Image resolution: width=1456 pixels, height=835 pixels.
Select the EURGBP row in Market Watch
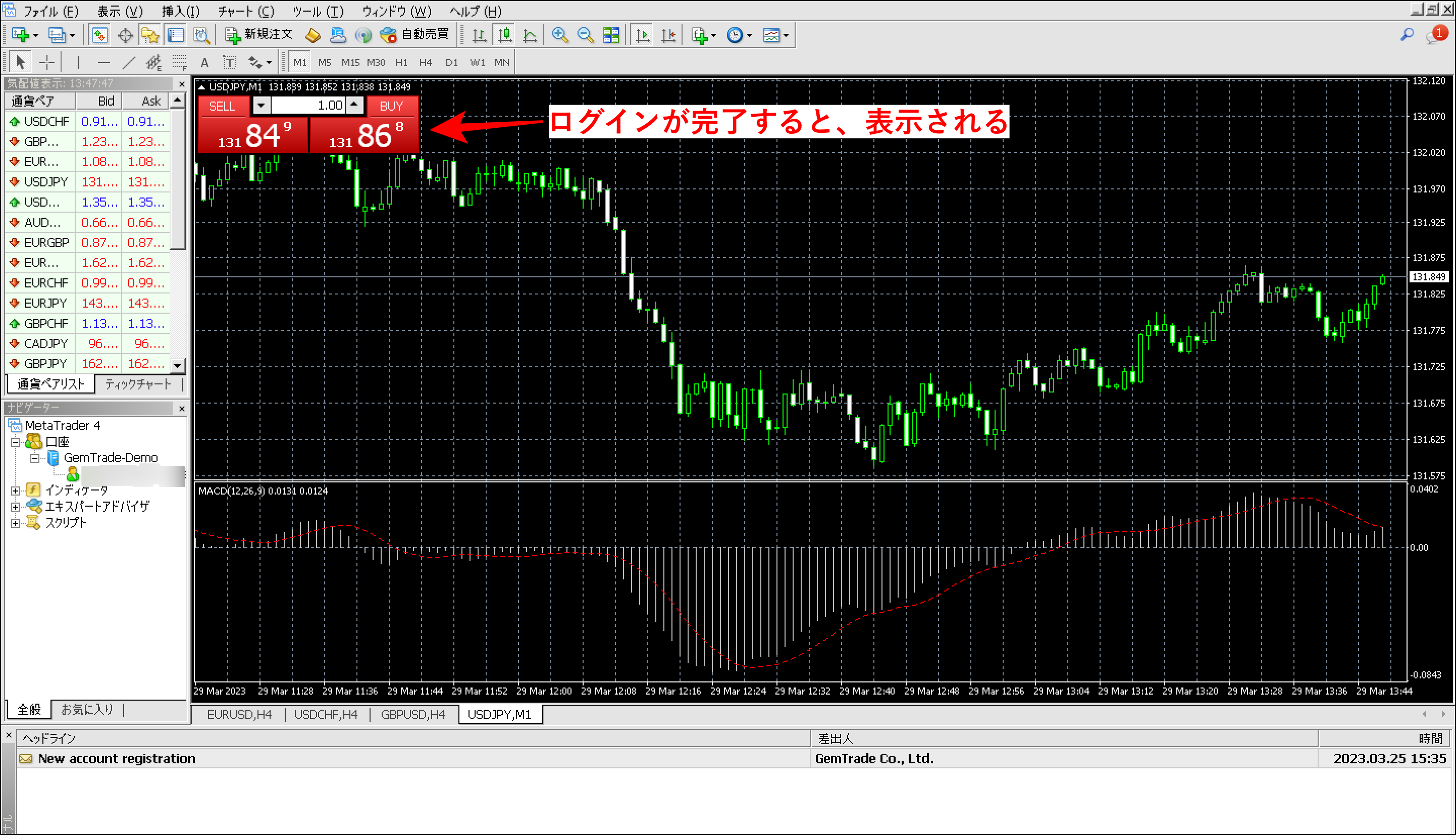pyautogui.click(x=88, y=242)
